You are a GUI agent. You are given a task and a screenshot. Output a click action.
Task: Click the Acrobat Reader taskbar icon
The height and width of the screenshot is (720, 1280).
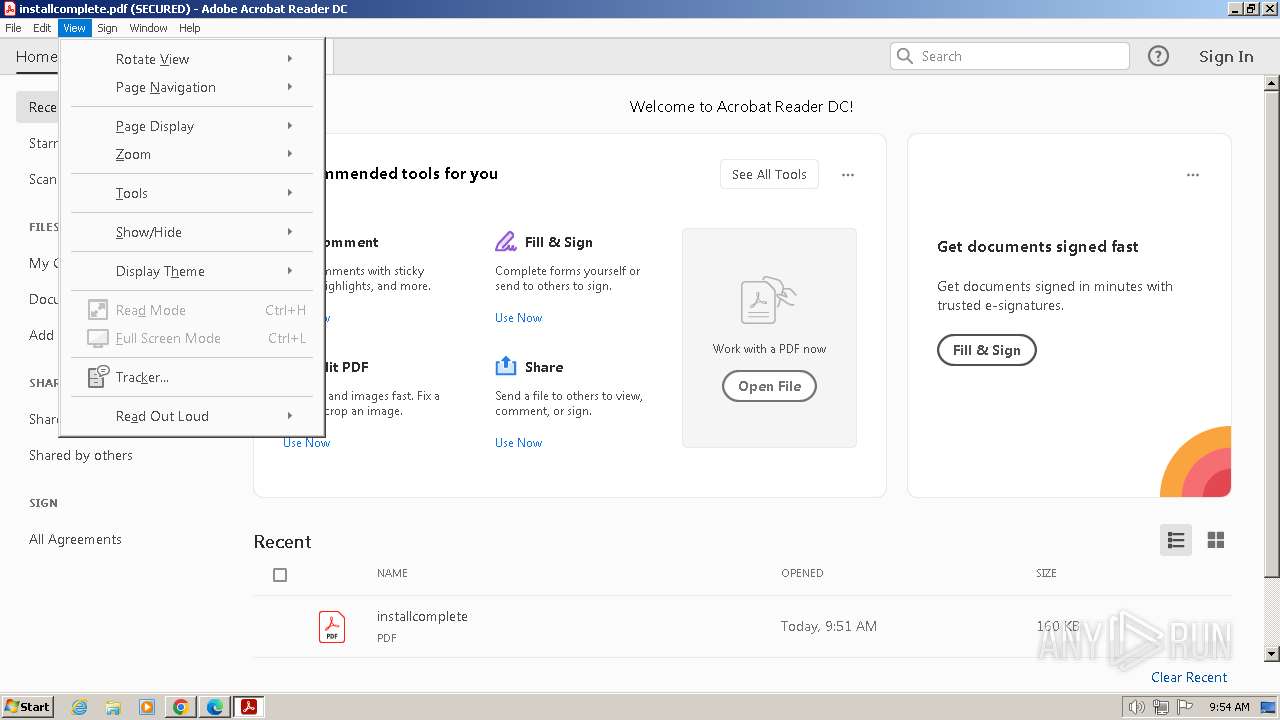coord(249,707)
